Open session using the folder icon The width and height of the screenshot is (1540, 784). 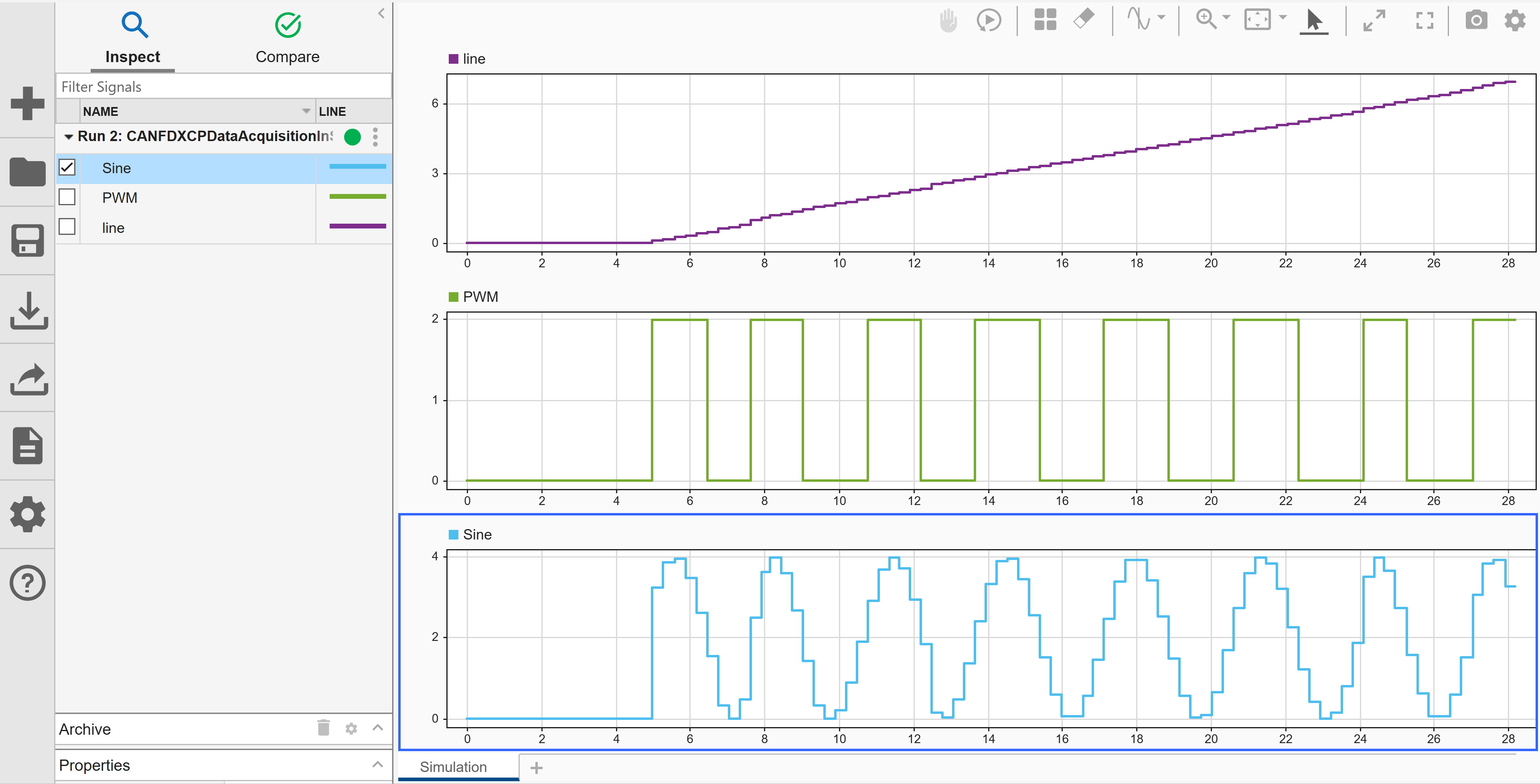28,172
